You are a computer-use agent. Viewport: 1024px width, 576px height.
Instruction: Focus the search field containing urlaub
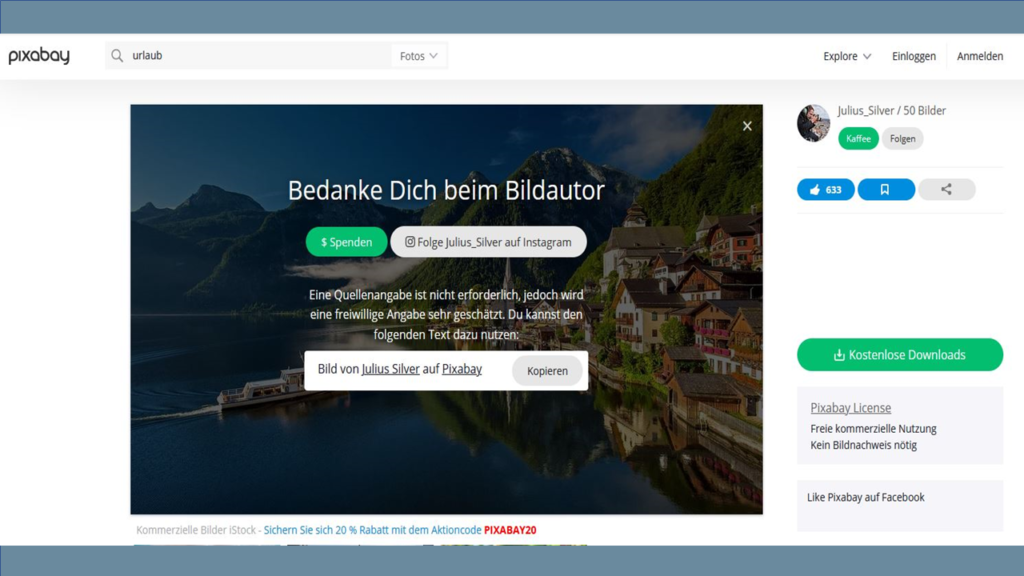click(258, 56)
